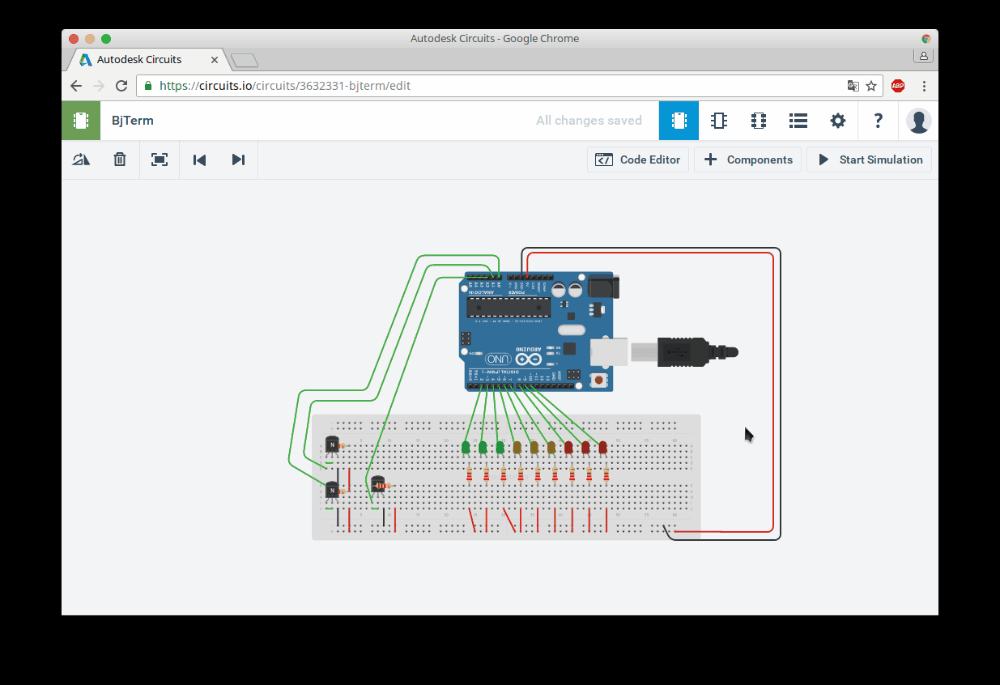Open the Adblock extension icon
The height and width of the screenshot is (685, 1000).
coord(898,85)
